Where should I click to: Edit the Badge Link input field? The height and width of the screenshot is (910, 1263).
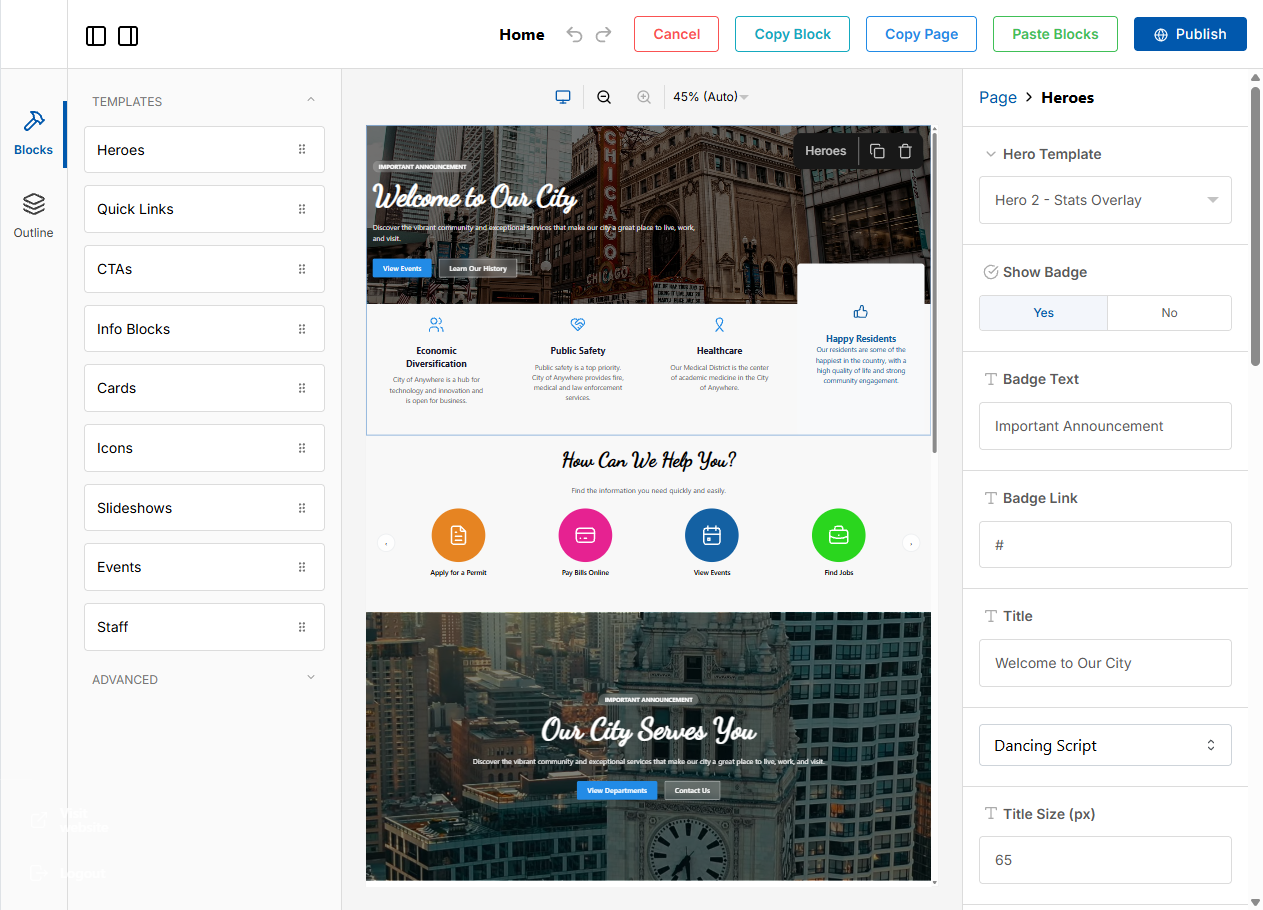coord(1105,545)
